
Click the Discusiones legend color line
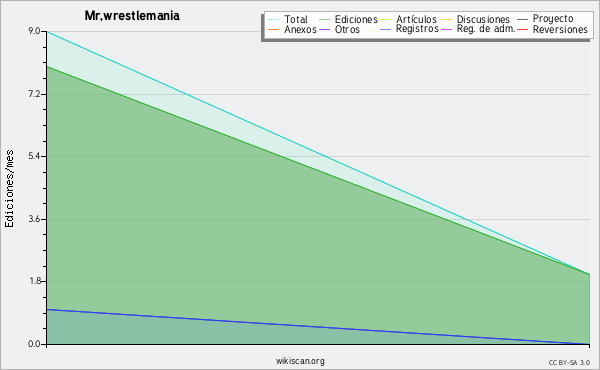pyautogui.click(x=447, y=19)
